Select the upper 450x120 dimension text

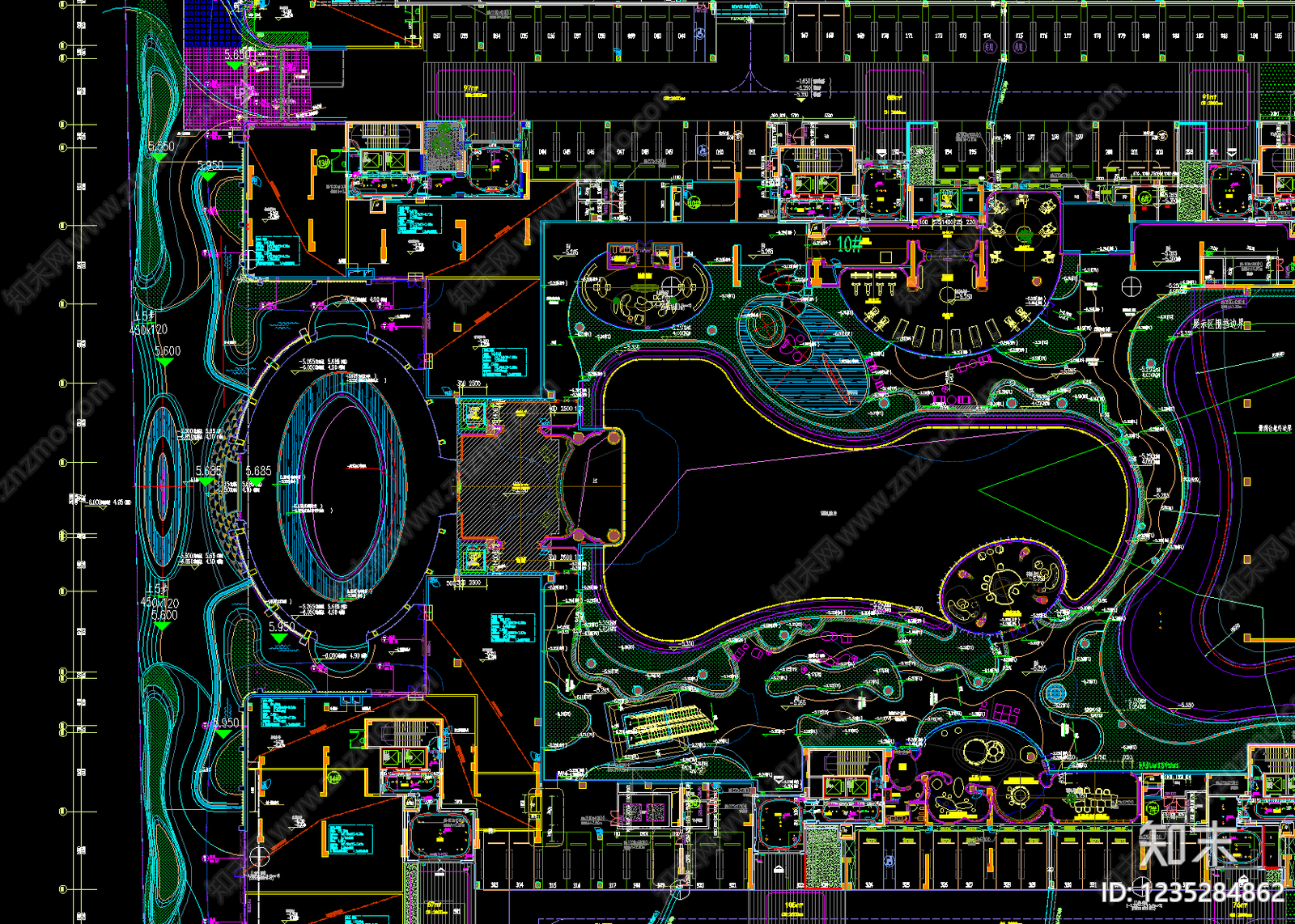(x=148, y=330)
